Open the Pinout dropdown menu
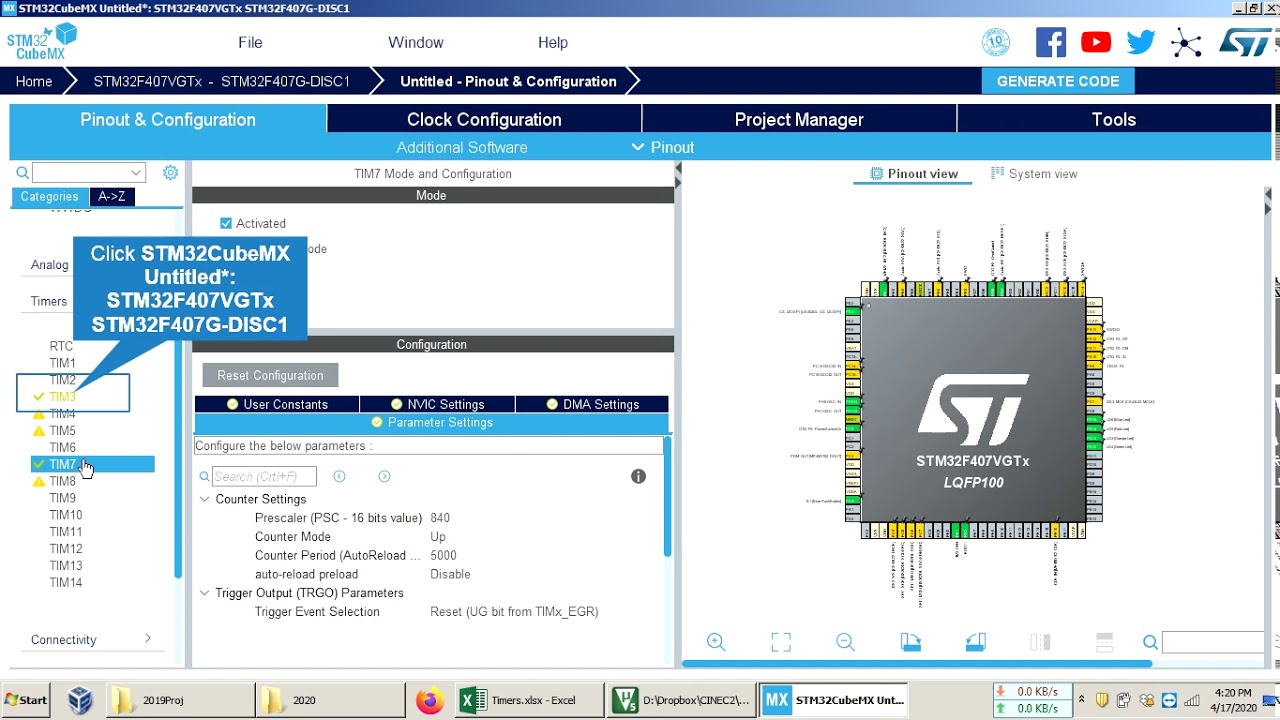The height and width of the screenshot is (720, 1280). click(x=663, y=147)
